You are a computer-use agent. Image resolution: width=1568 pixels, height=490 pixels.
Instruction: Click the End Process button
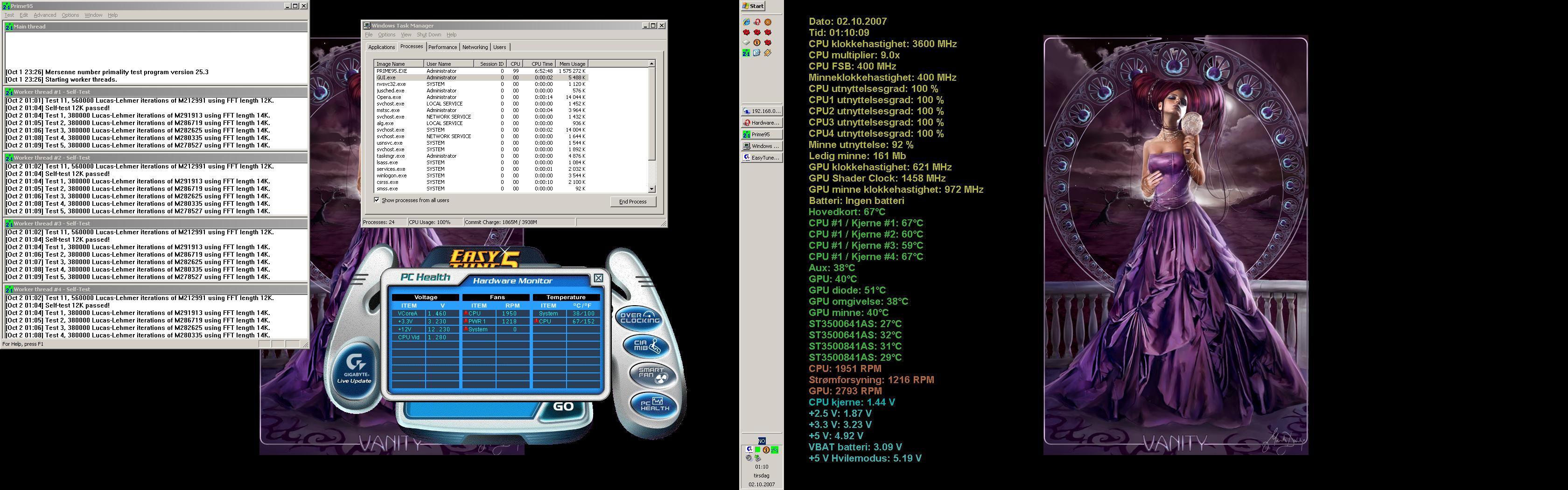633,202
